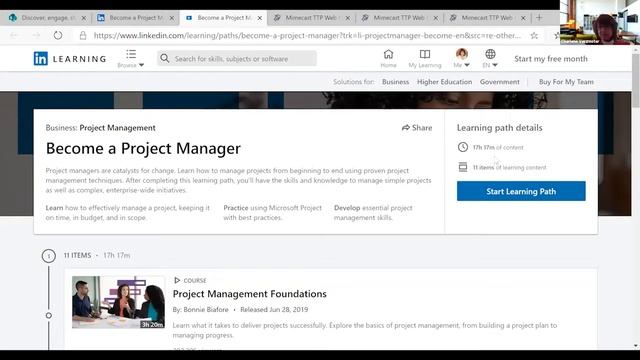Click the Me profile avatar
The image size is (640, 360).
click(461, 54)
